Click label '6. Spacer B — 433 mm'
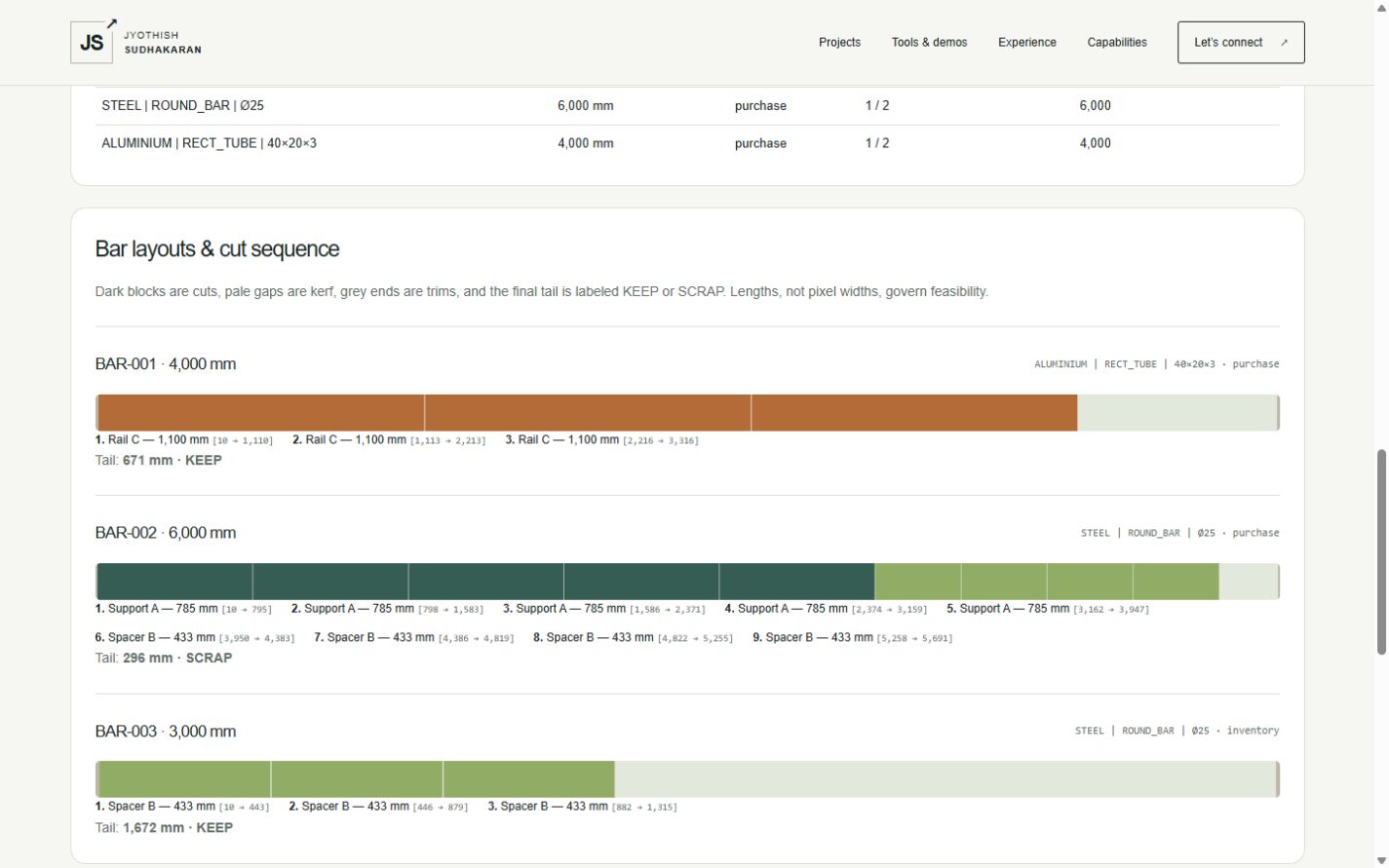The width and height of the screenshot is (1389, 868). [x=155, y=637]
